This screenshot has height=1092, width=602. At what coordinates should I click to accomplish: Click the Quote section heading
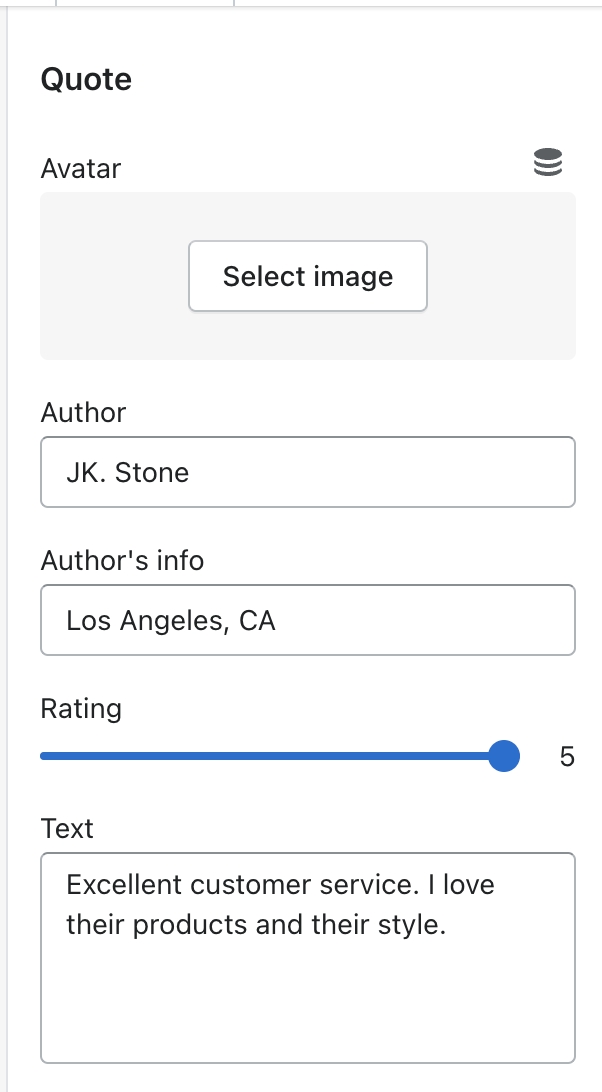pos(86,79)
